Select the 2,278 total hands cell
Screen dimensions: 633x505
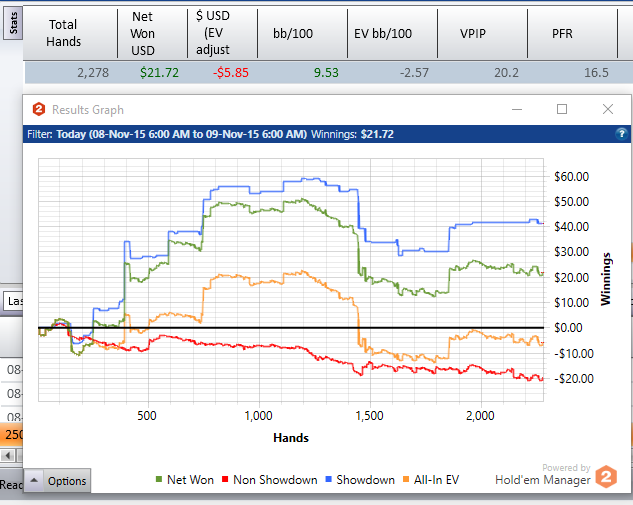click(x=93, y=73)
